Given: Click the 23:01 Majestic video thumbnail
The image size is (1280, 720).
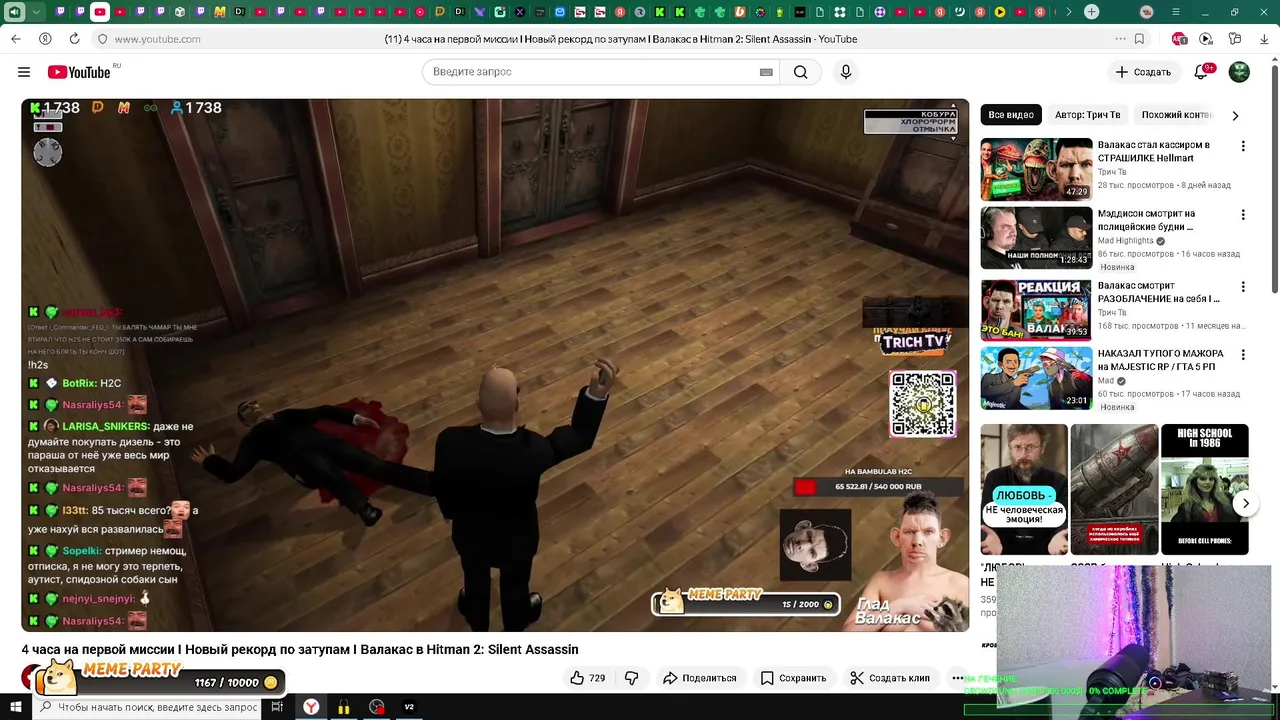Looking at the screenshot, I should [1036, 377].
